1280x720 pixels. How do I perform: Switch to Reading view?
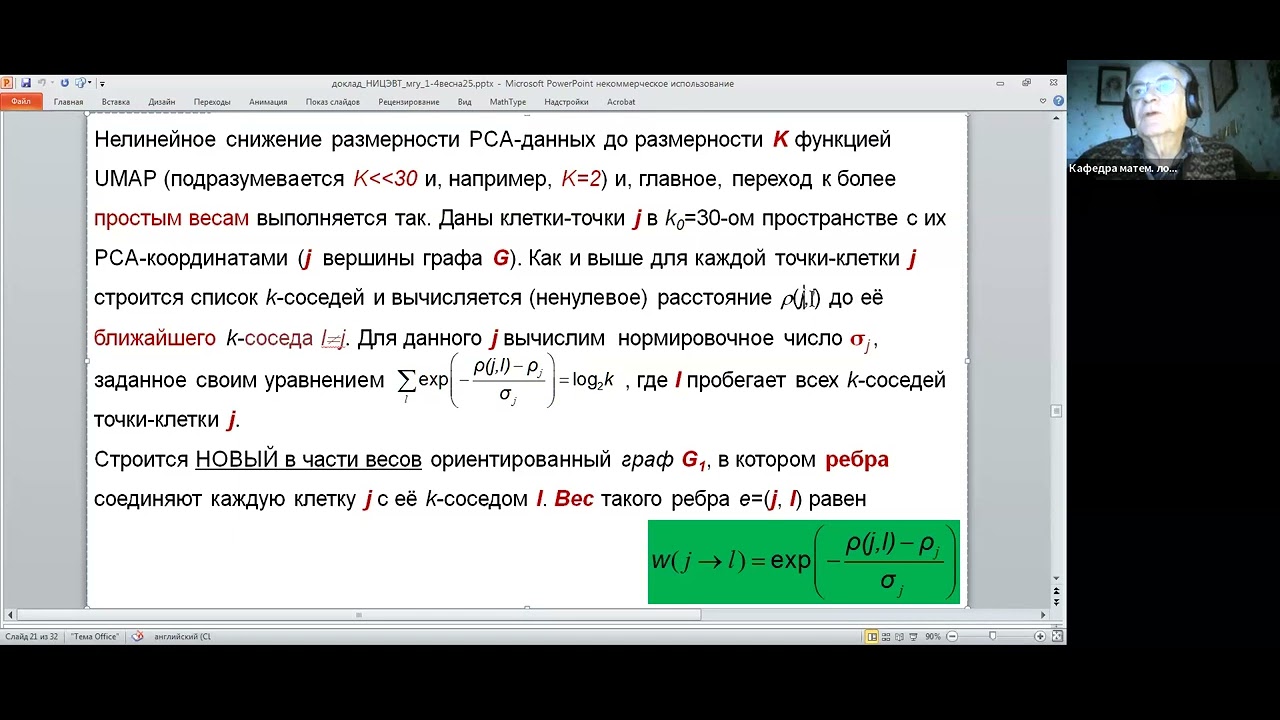900,636
